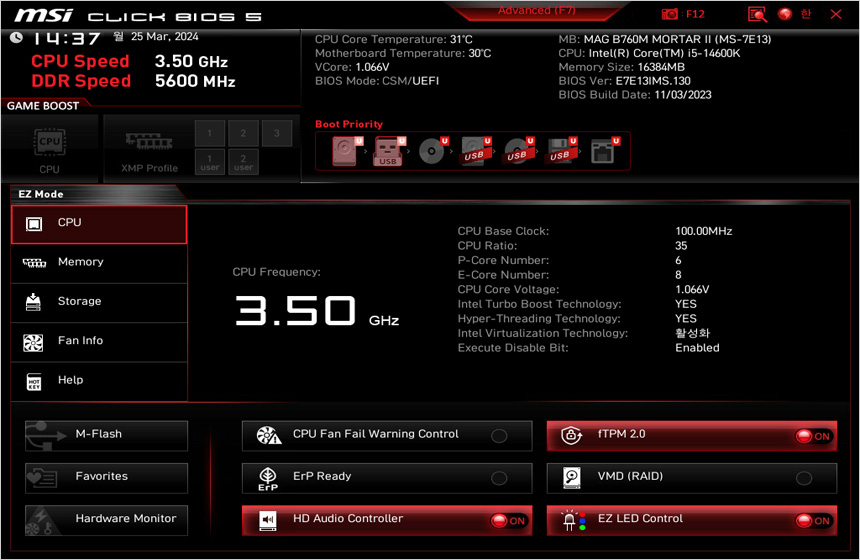Click the Storage drive icon in sidebar
860x560 pixels.
point(33,302)
